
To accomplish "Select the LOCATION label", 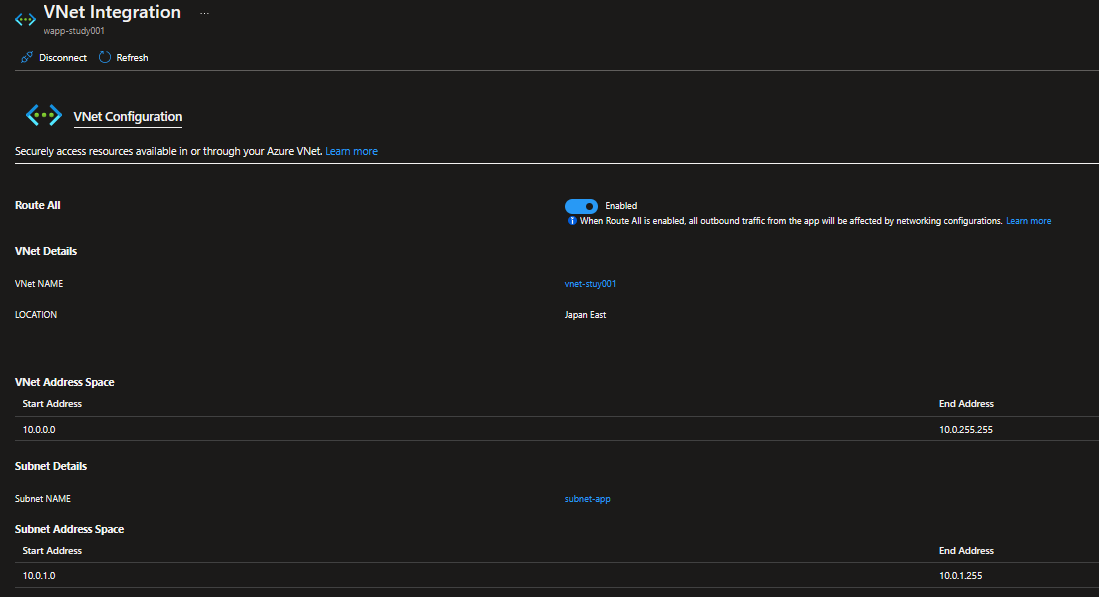I will click(x=36, y=315).
